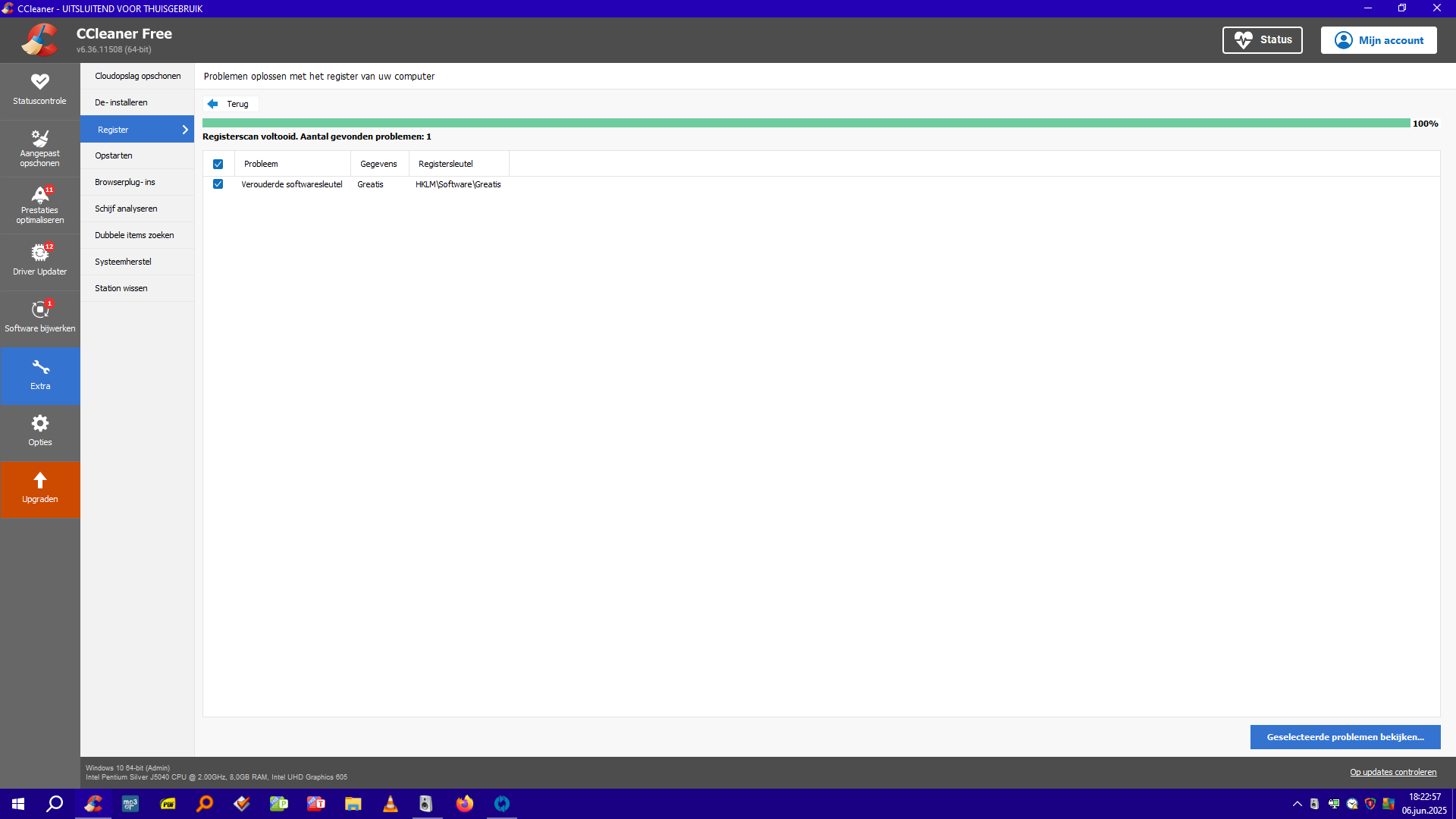
Task: Open File Explorer from taskbar
Action: coord(353,804)
